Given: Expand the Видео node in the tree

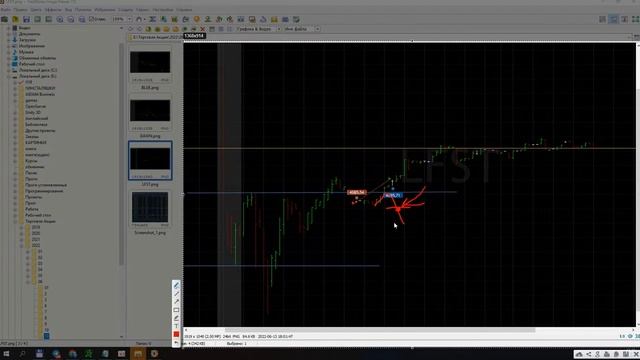Looking at the screenshot, I should [x=8, y=28].
